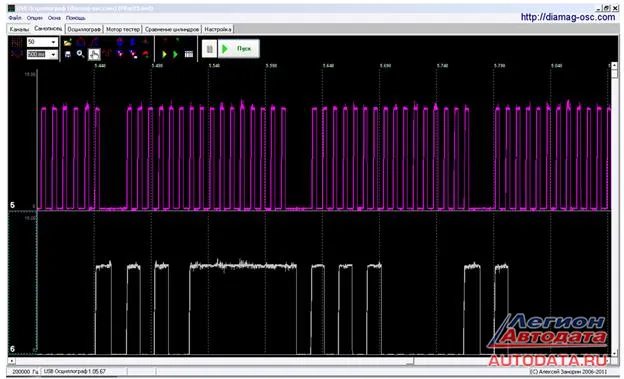Click the first yellow-green play arrow icon
624x379 pixels.
click(x=164, y=54)
